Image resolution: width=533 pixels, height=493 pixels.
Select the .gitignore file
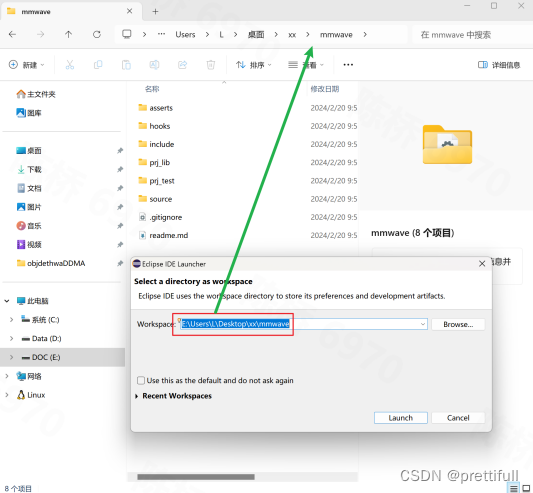(160, 217)
